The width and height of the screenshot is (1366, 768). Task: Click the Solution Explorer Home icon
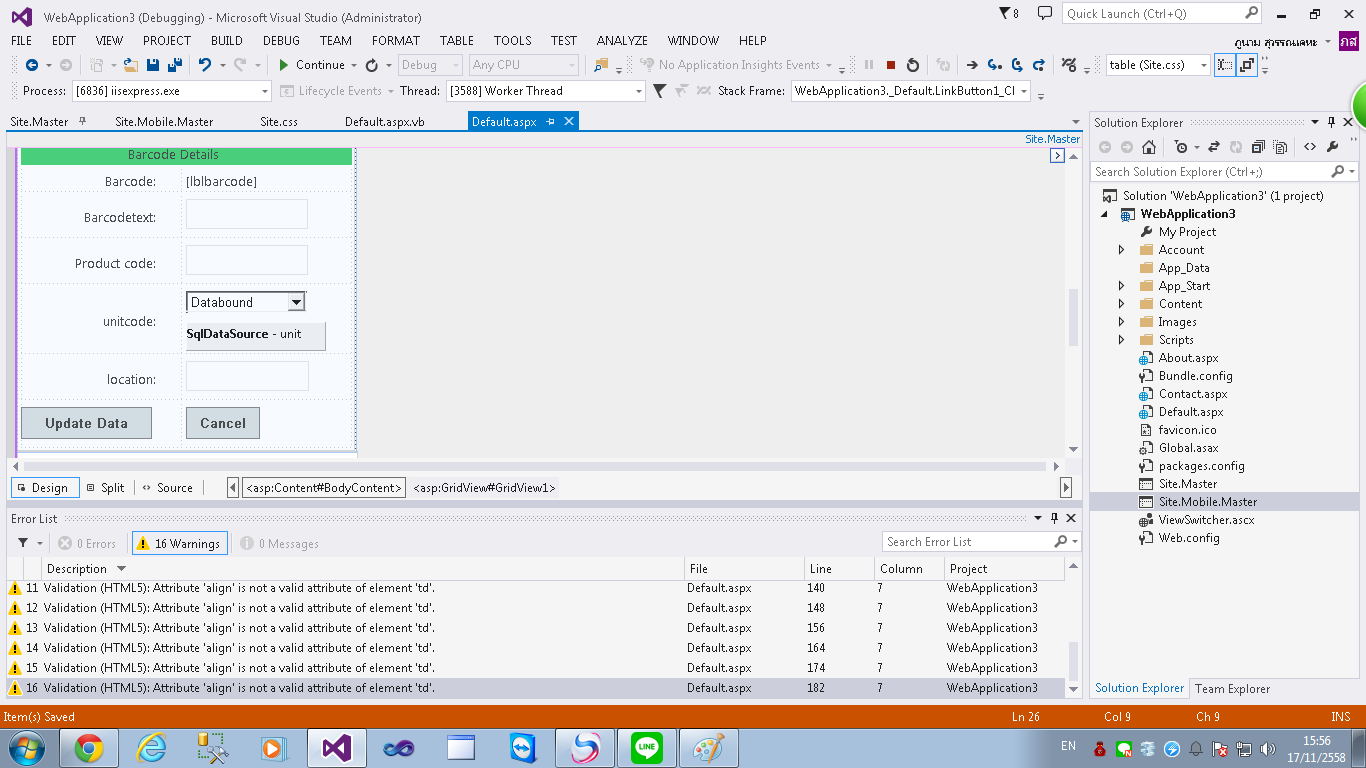[x=1149, y=147]
